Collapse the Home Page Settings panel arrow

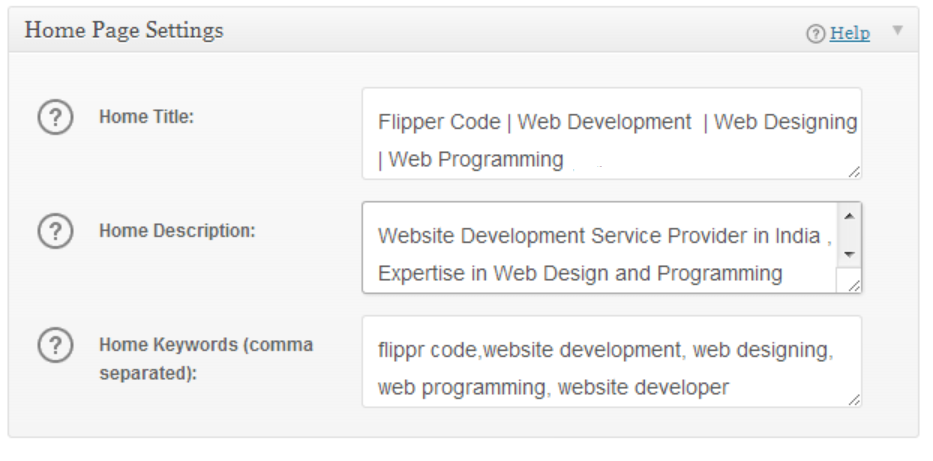(x=898, y=30)
